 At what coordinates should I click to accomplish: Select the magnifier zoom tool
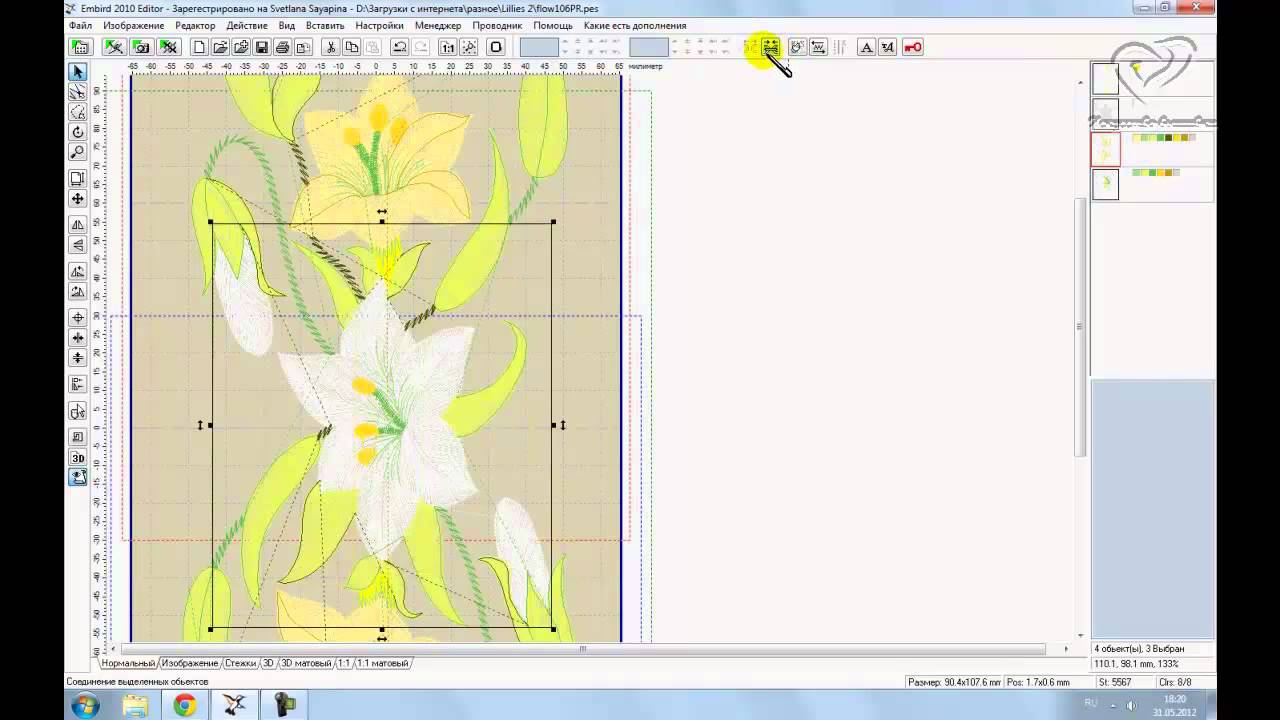point(78,152)
